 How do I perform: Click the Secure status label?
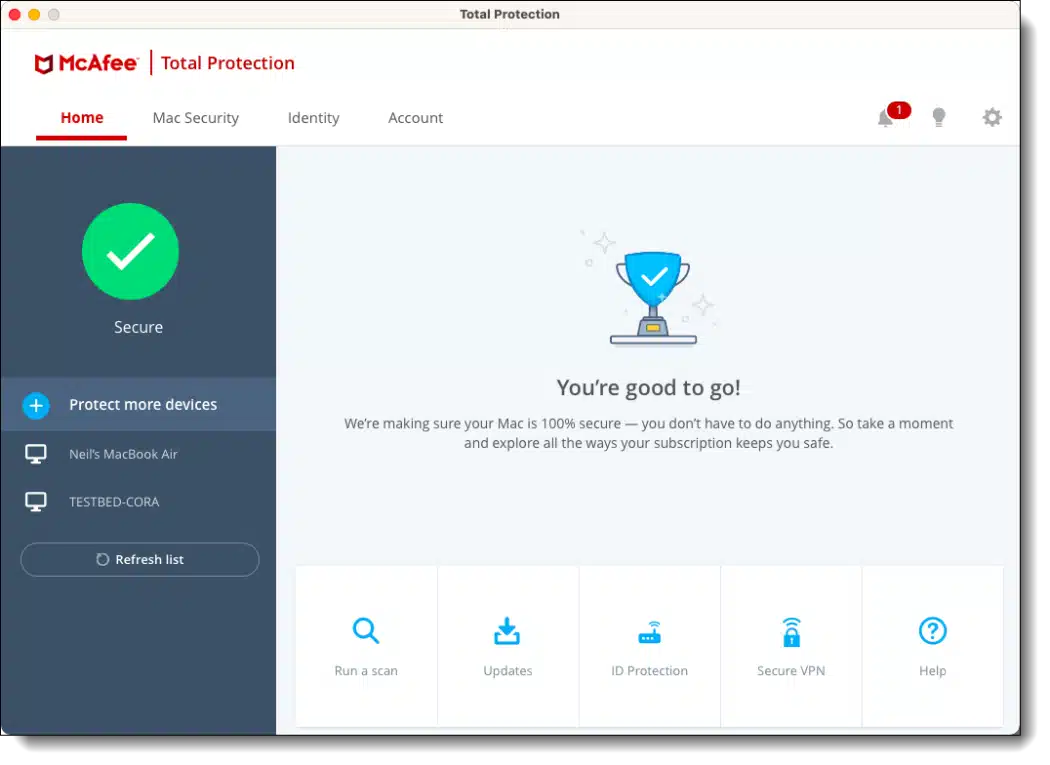pos(138,327)
